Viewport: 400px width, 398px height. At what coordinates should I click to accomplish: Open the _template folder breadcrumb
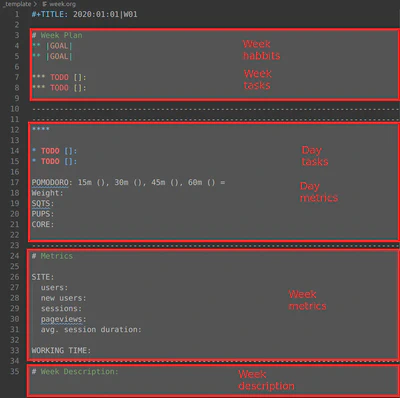pos(17,4)
